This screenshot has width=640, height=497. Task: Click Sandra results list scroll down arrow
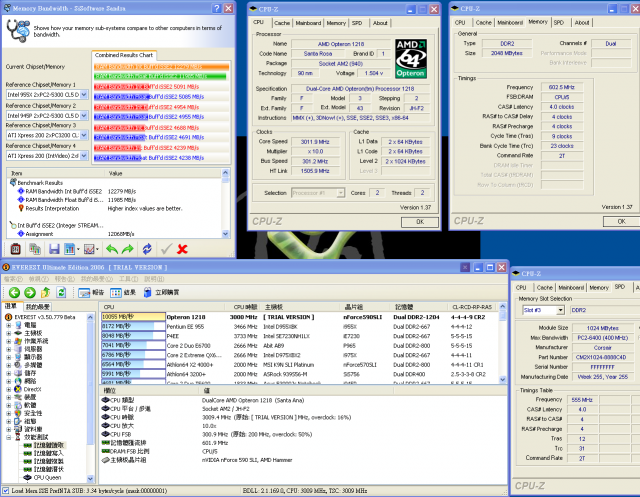(225, 234)
